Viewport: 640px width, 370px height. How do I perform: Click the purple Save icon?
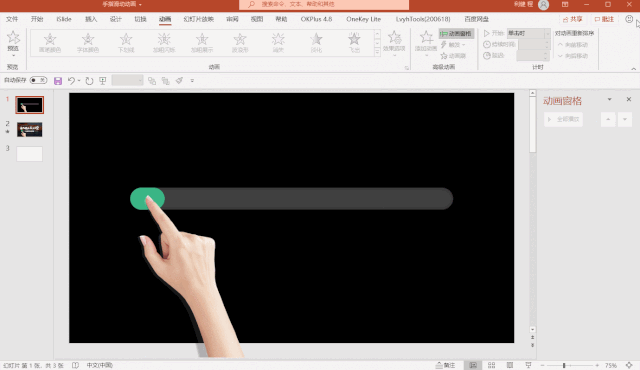tap(58, 81)
